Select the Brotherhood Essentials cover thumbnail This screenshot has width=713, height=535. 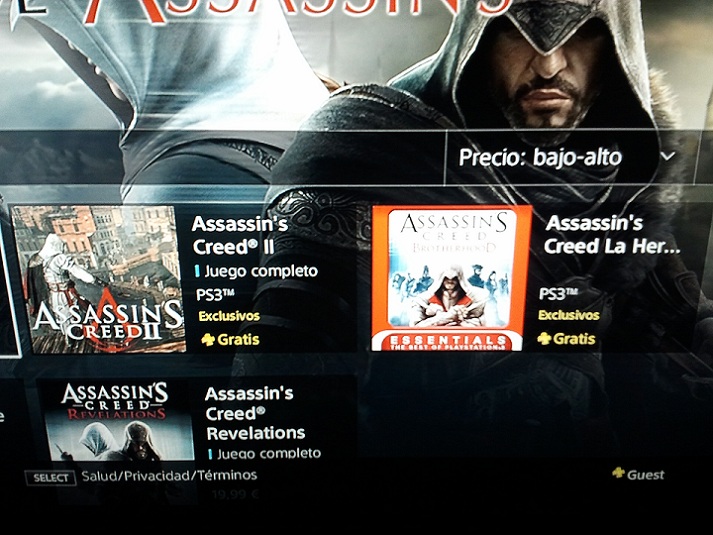click(x=452, y=278)
